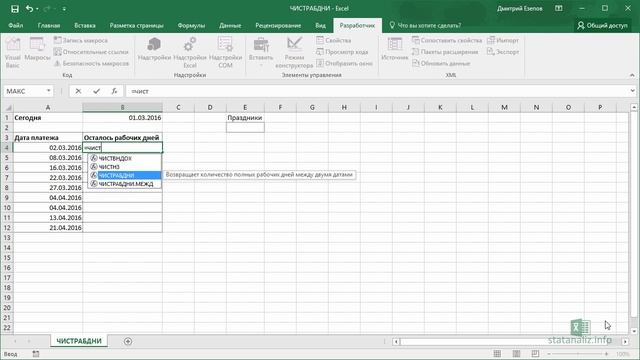640x360 pixels.
Task: Open the Macros dialog
Action: click(37, 49)
